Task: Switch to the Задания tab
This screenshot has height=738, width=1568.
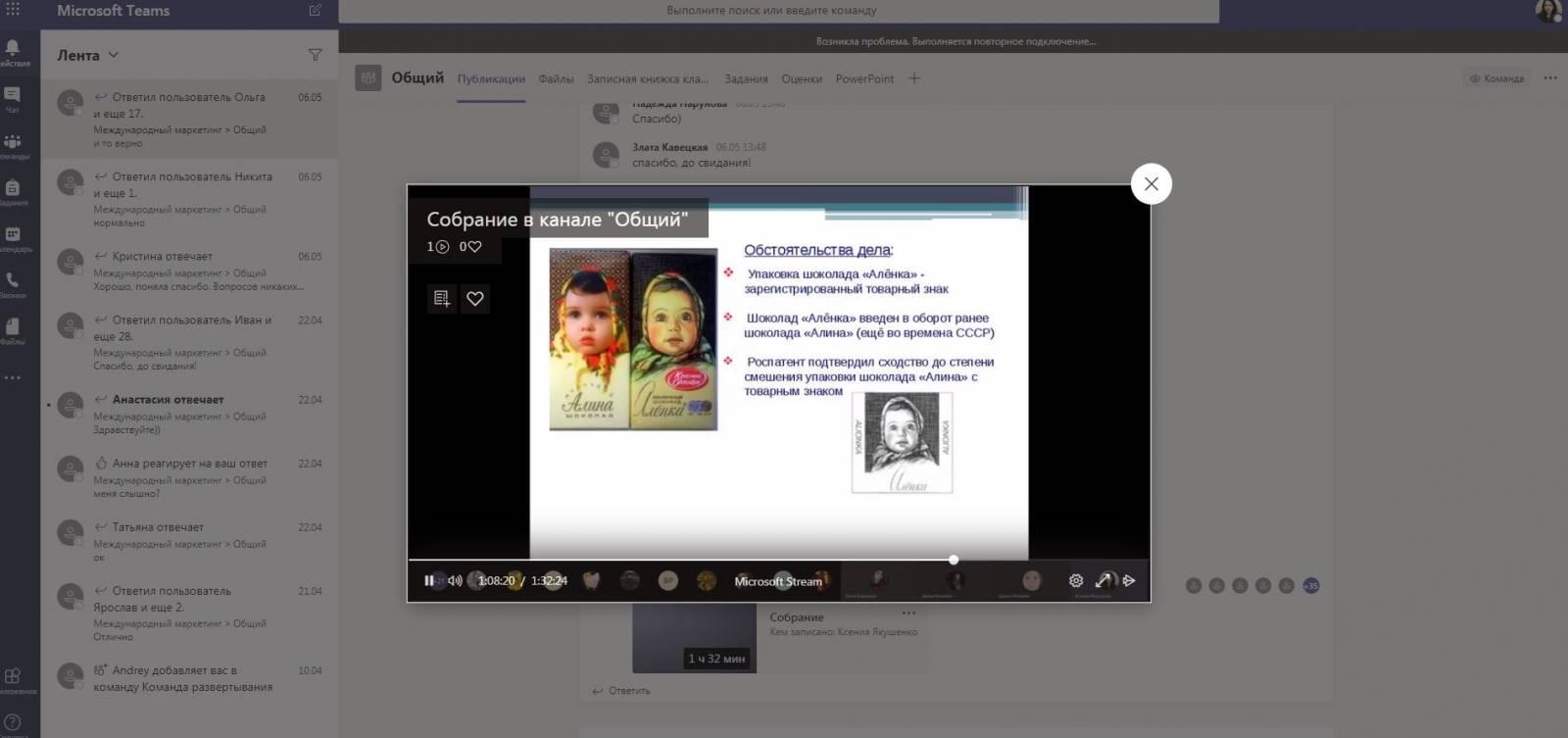Action: pyautogui.click(x=746, y=78)
